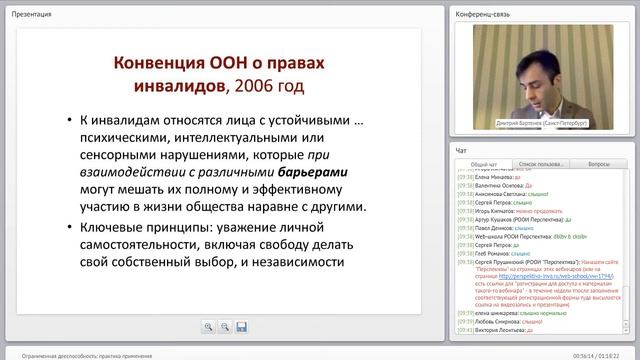Select елена шинкарева's слышно нормально message

[512, 313]
